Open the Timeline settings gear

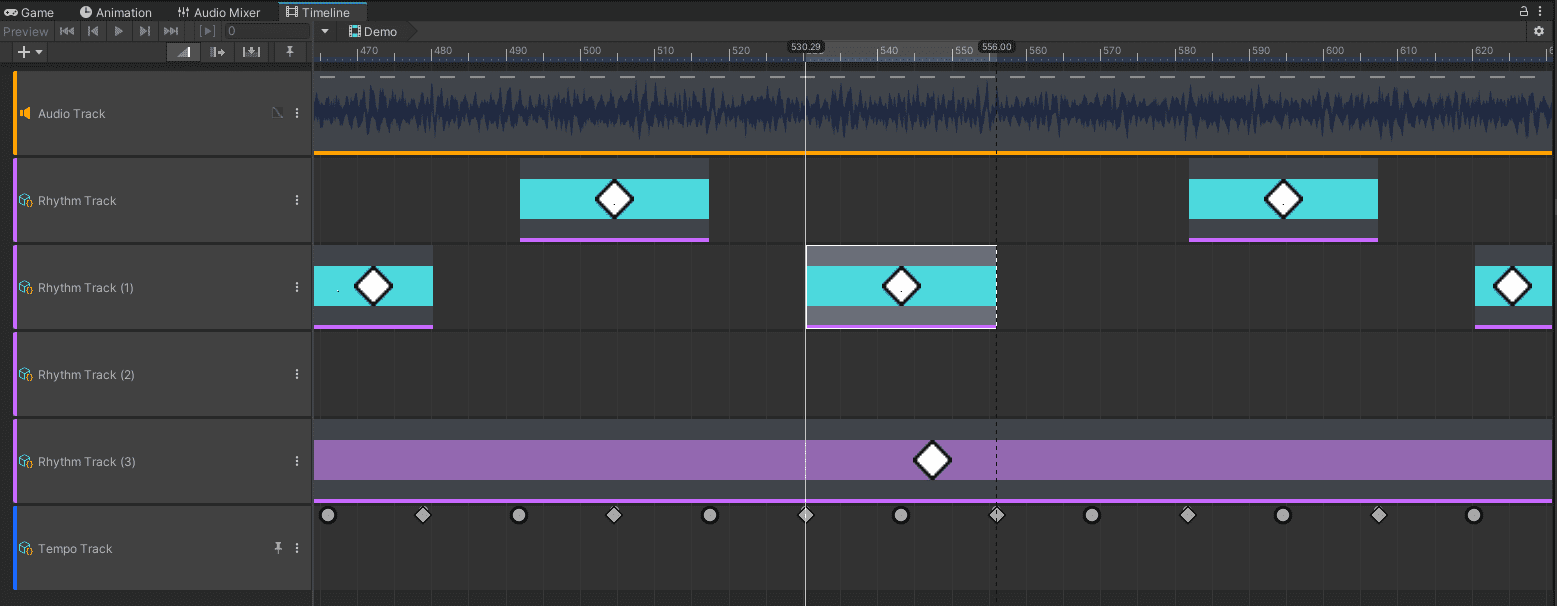[1538, 31]
